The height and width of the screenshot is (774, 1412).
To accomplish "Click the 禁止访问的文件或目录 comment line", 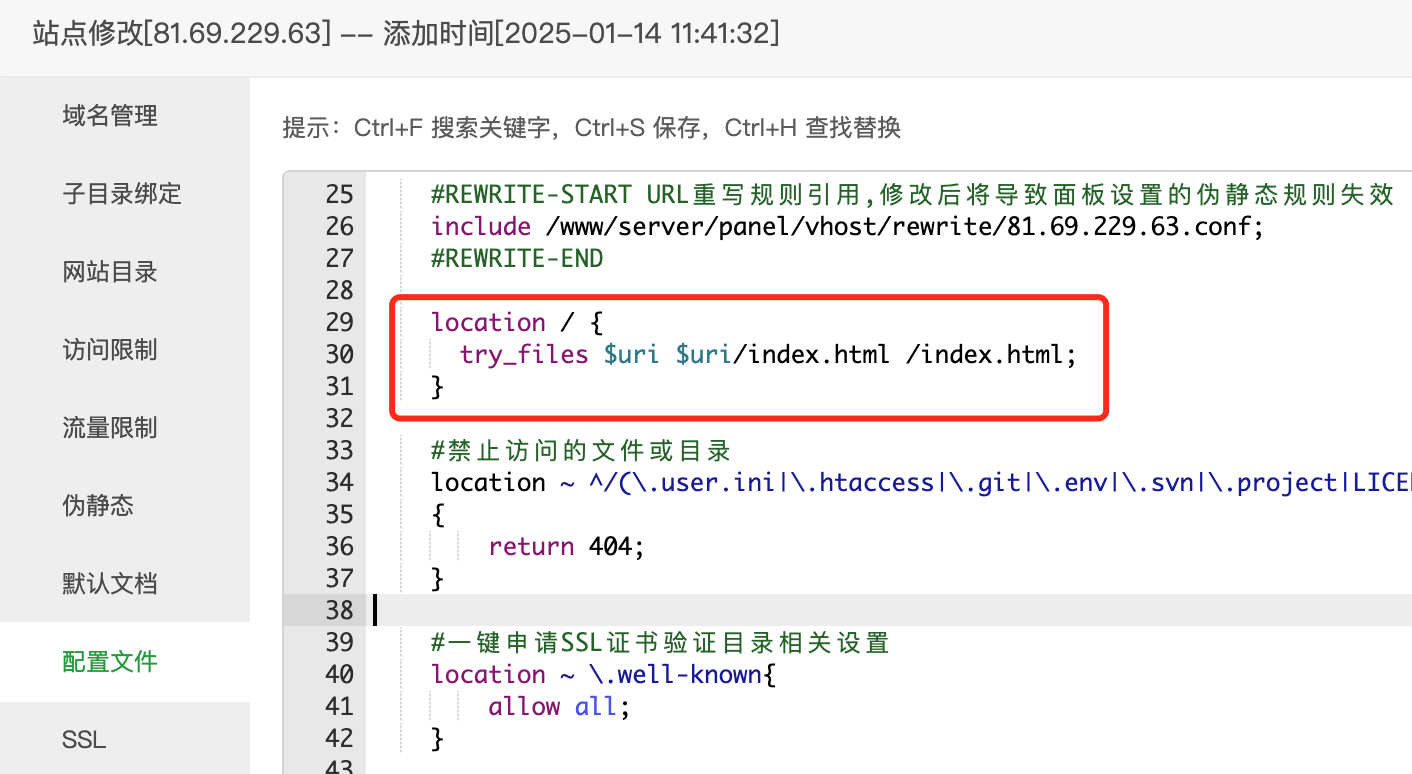I will coord(581,450).
